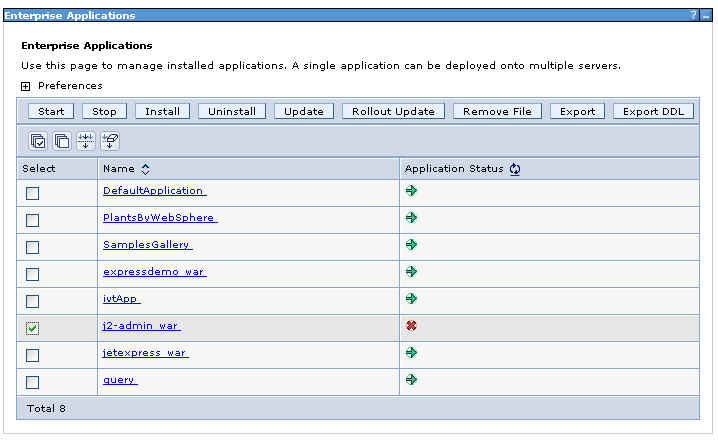The width and height of the screenshot is (718, 446).
Task: Click the Rollout Update button
Action: point(393,111)
